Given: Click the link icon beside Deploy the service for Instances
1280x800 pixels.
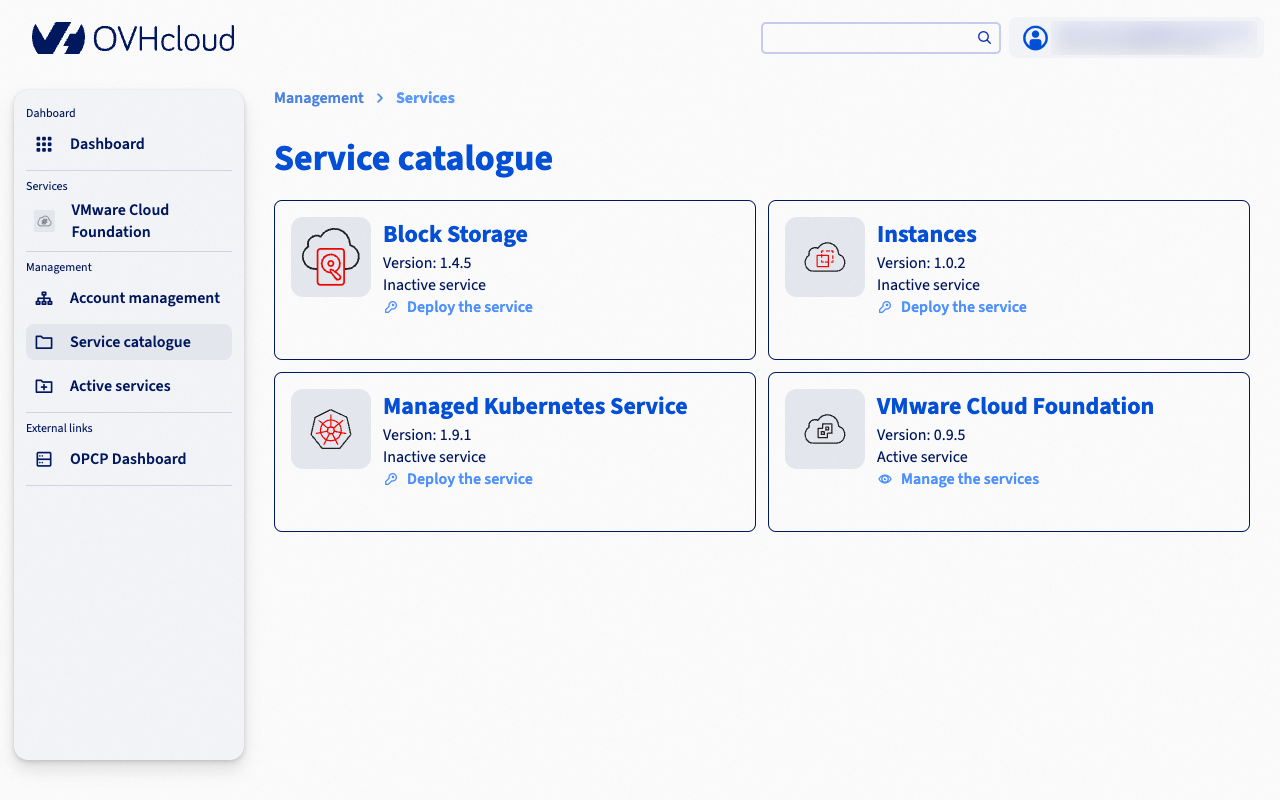Looking at the screenshot, I should point(885,307).
